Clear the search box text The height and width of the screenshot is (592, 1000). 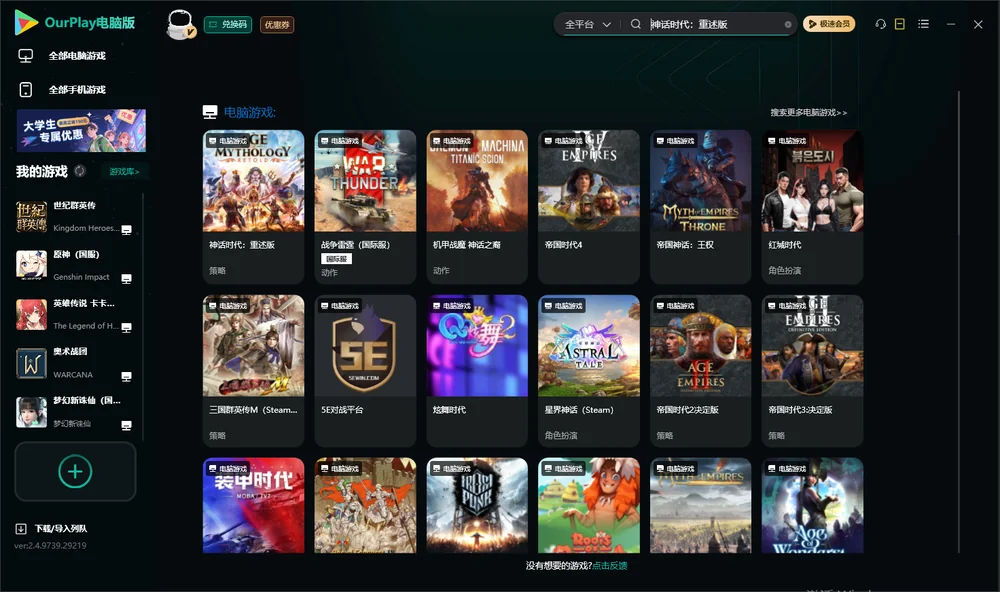(x=788, y=24)
